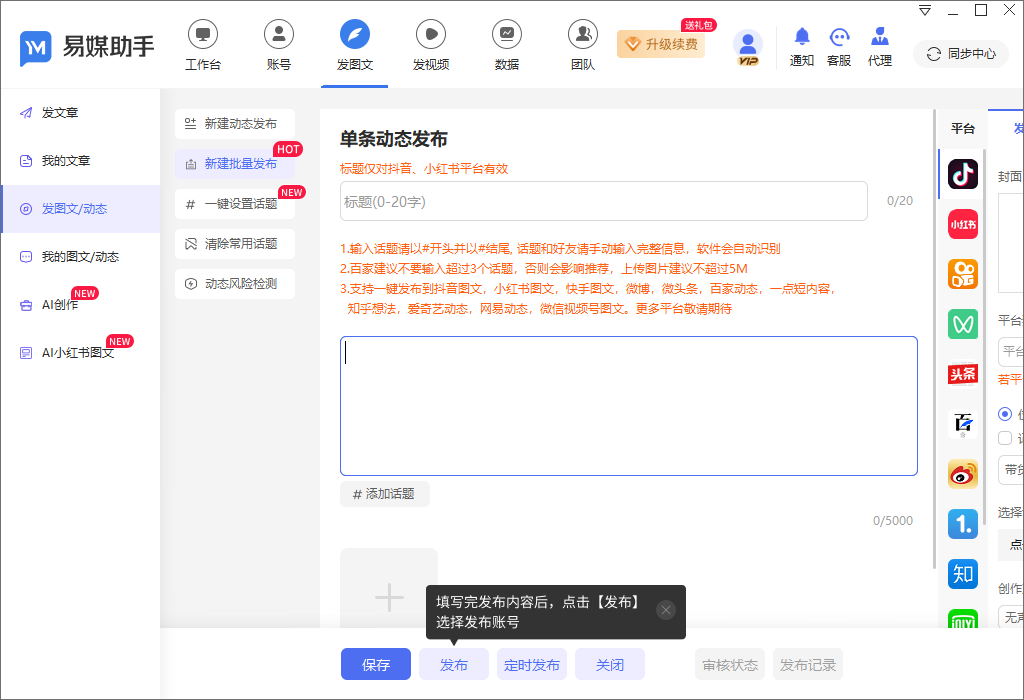Screen dimensions: 1024x700
Task: Click the 标题 title input field
Action: tap(603, 201)
